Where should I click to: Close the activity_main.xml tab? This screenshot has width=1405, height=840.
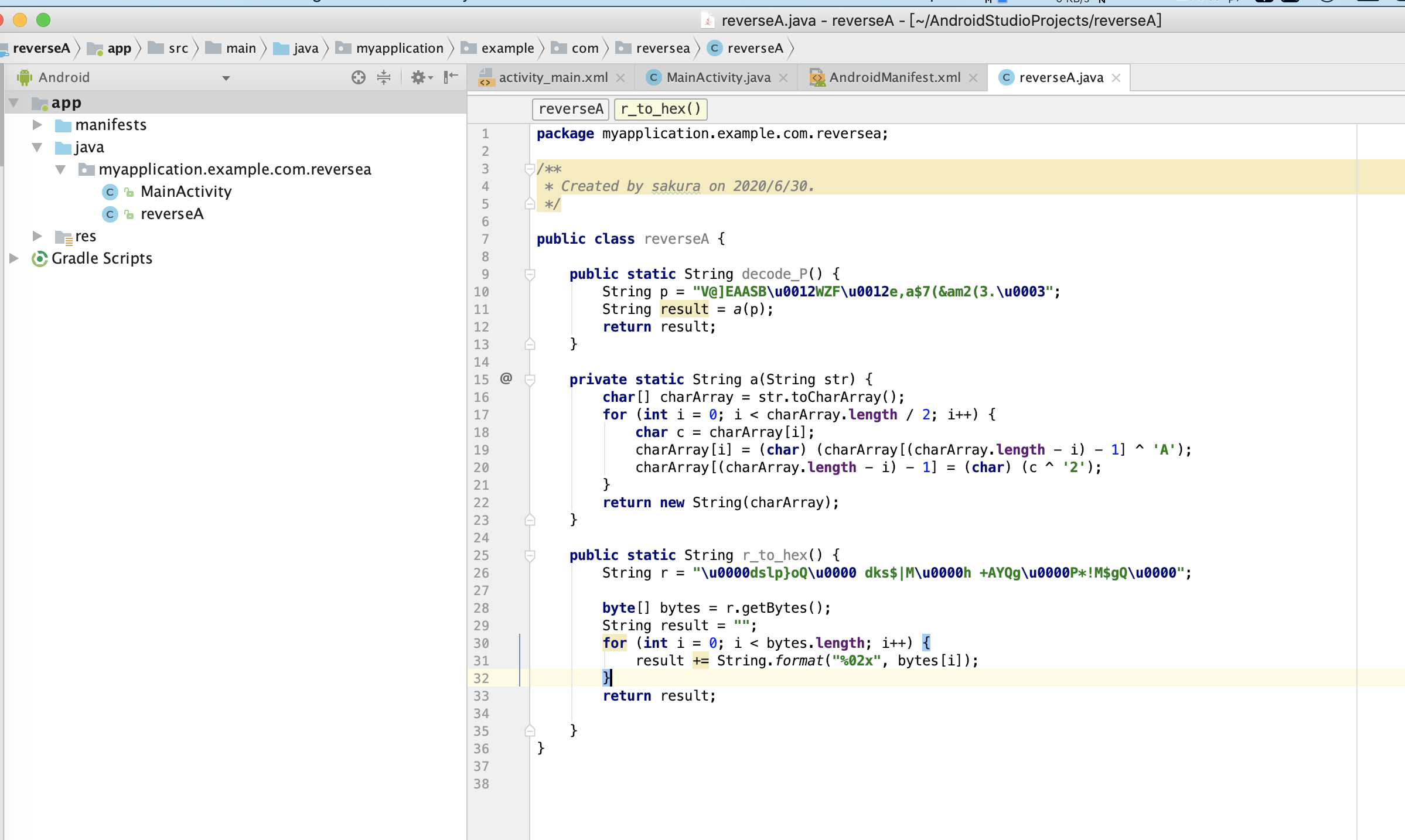621,78
